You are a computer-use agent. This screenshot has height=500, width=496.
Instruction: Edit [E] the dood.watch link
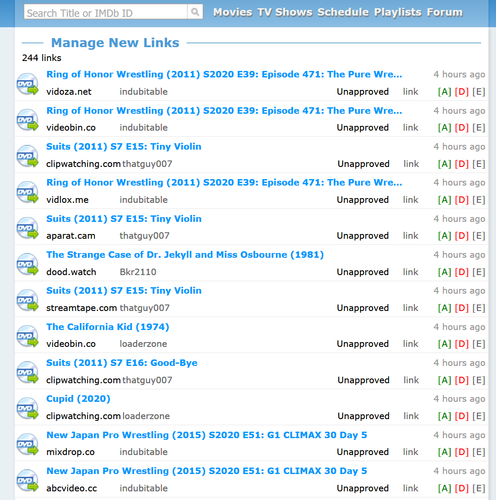479,272
